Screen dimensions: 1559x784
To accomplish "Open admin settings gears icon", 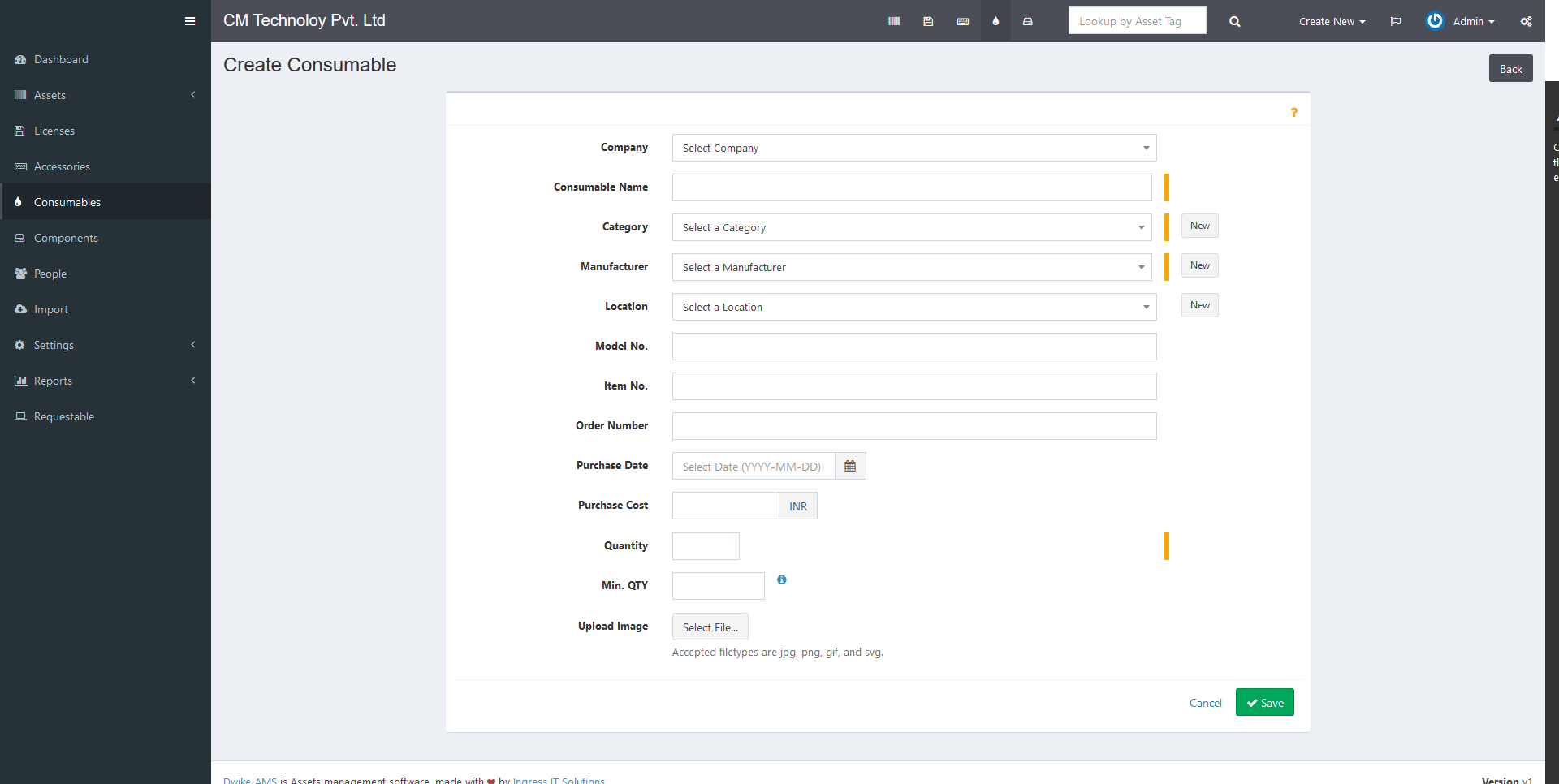I will (x=1526, y=21).
